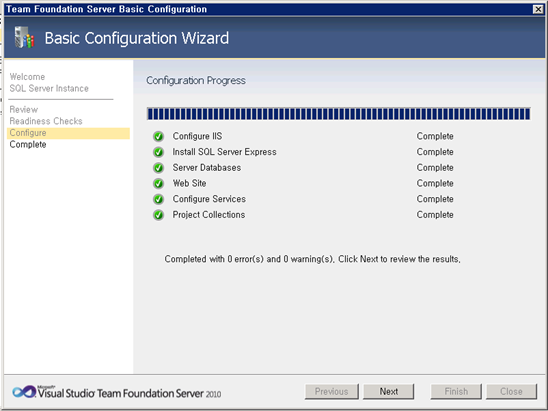Click the Previous button
The image size is (548, 411).
tap(332, 391)
